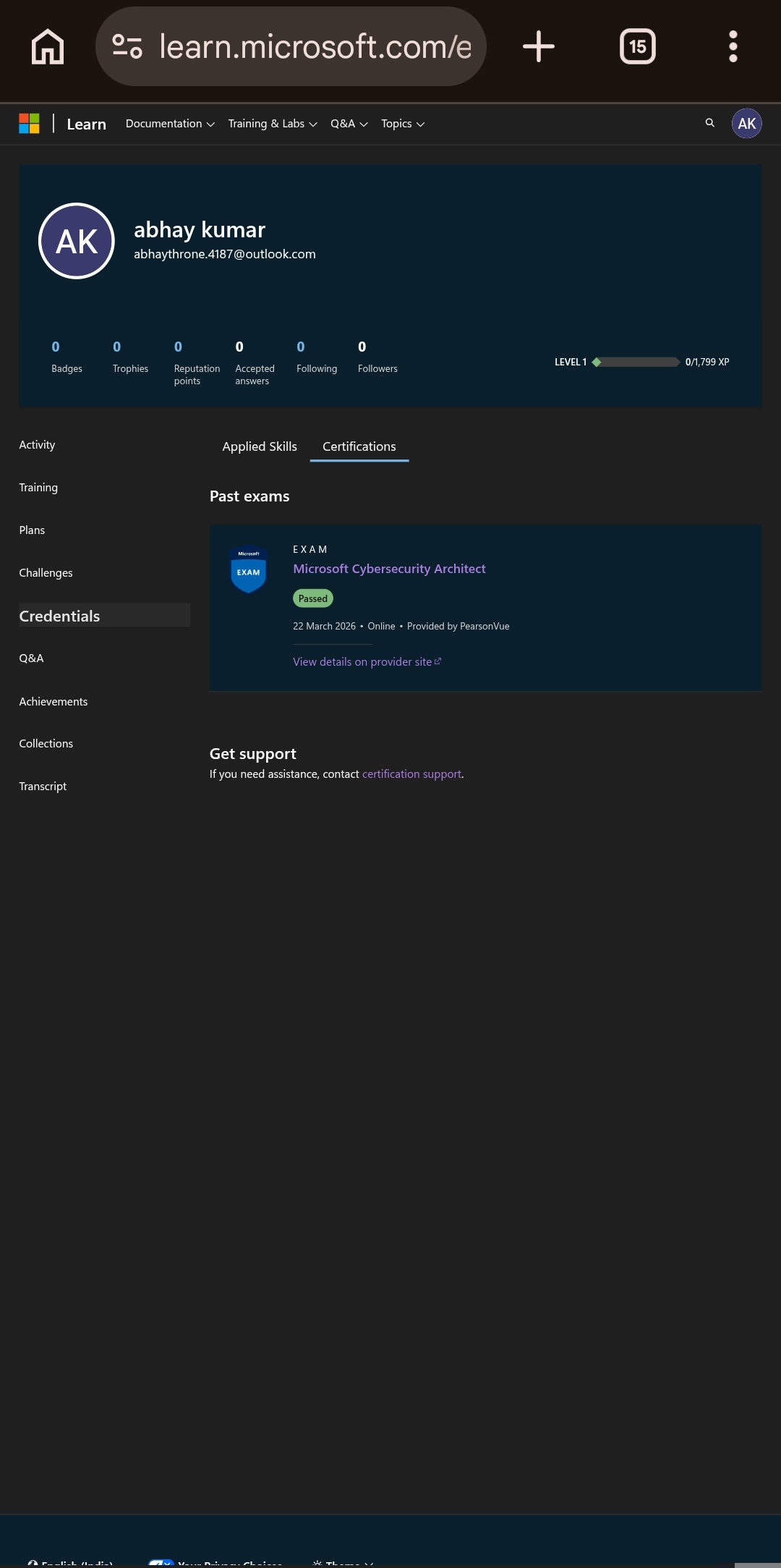The image size is (781, 1568).
Task: Open the Badges count
Action: (67, 357)
